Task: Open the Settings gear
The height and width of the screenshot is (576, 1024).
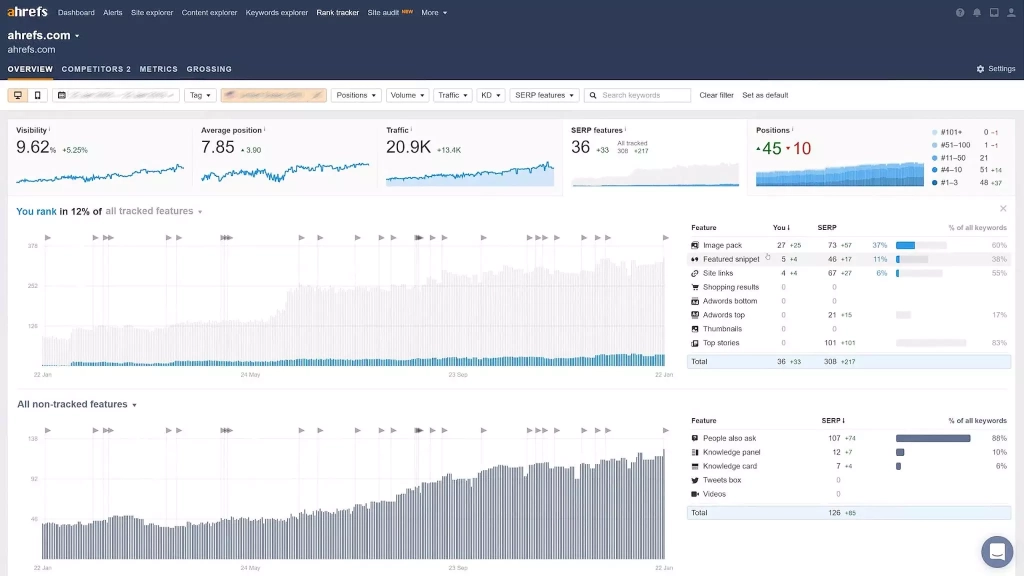Action: click(x=980, y=69)
